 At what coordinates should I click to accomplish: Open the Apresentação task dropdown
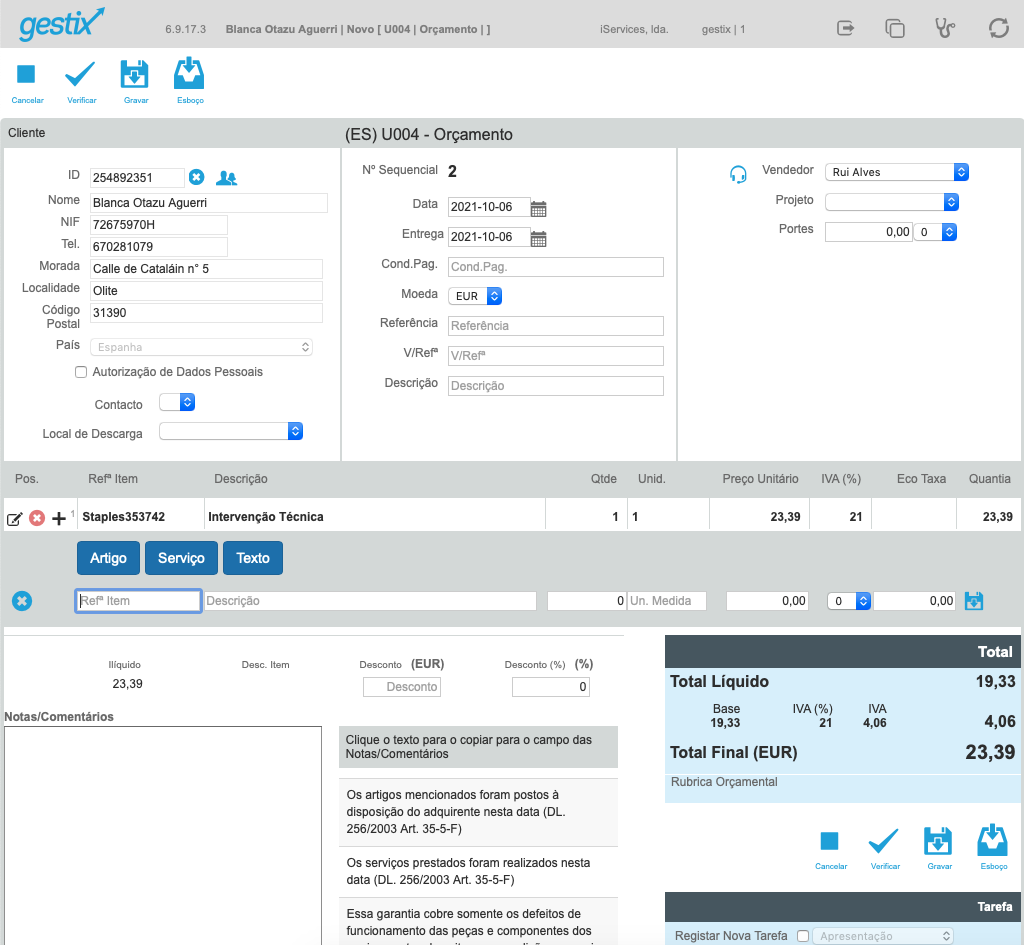[x=882, y=936]
